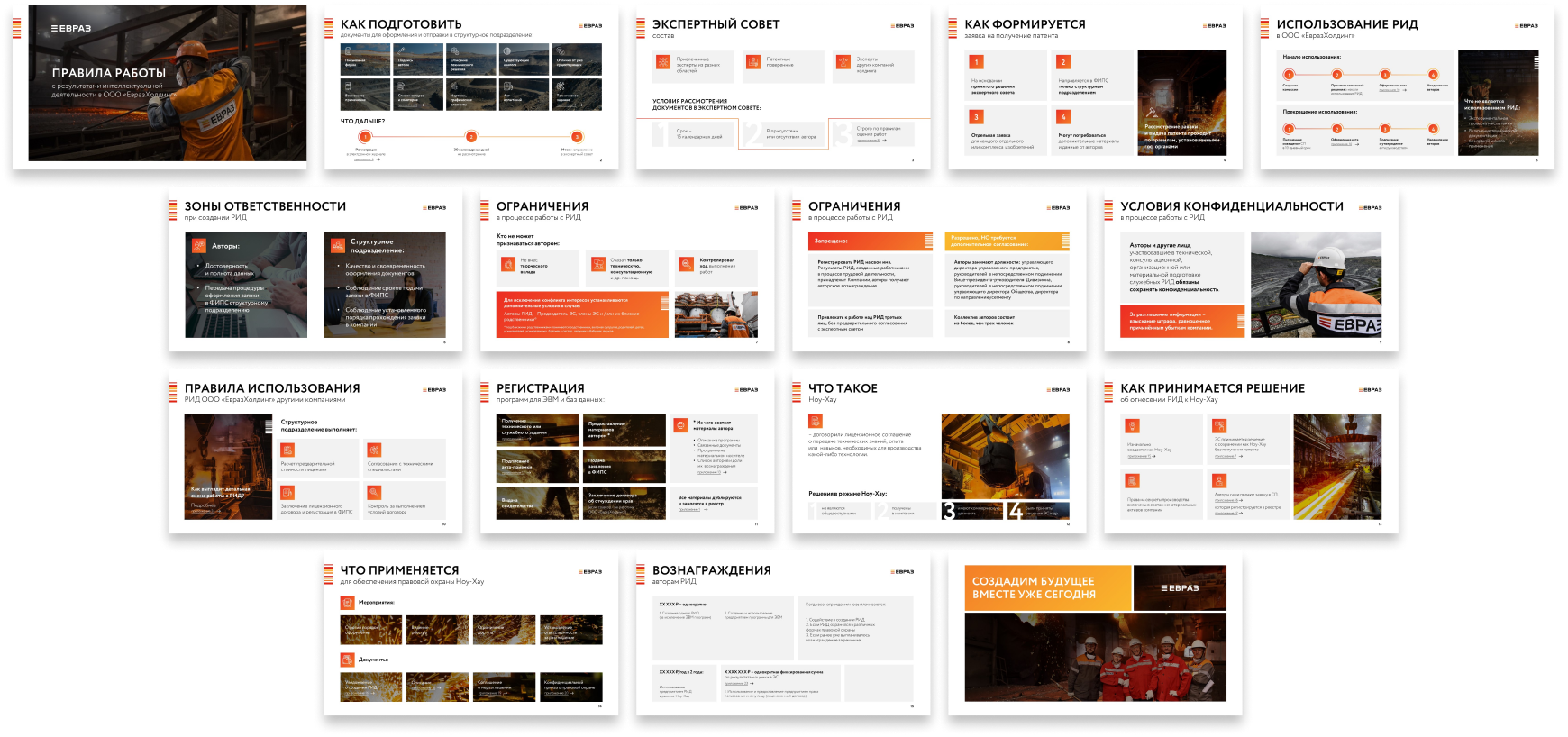Click the red 'Запрещено:' header on the 'ОГРАНИЧЕНИЯ' slide

871,241
